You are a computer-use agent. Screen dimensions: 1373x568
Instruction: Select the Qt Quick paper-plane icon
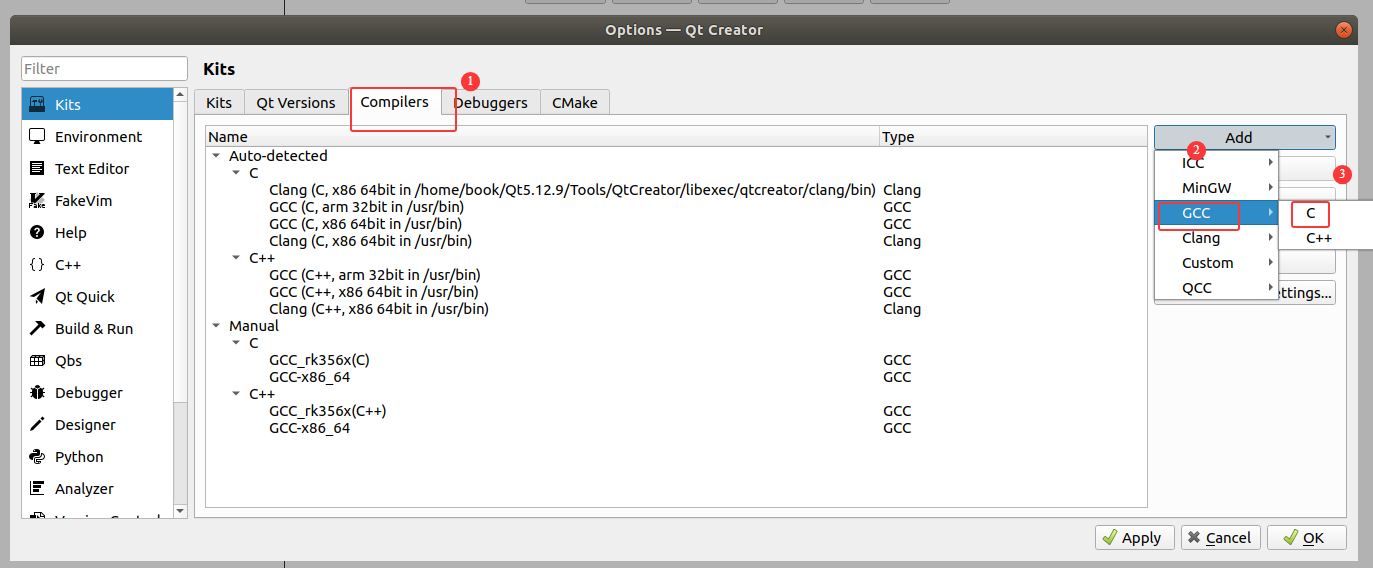[37, 296]
